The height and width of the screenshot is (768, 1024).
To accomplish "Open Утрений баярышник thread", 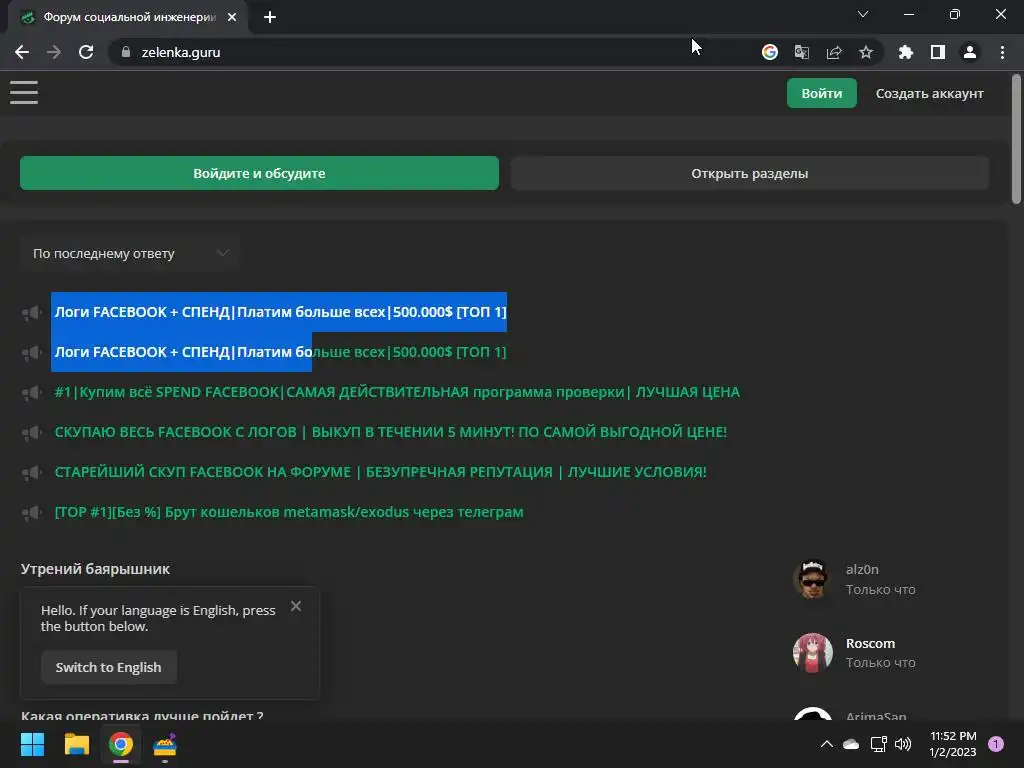I will point(95,569).
